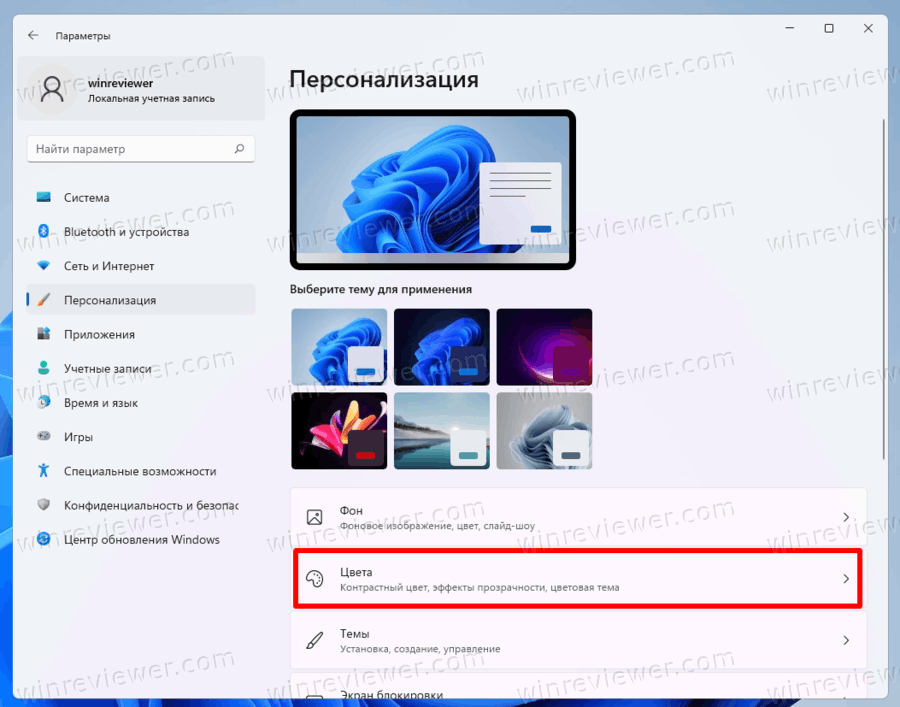This screenshot has height=707, width=900.
Task: Go to Сеть и Интернет
Action: pyautogui.click(x=141, y=266)
